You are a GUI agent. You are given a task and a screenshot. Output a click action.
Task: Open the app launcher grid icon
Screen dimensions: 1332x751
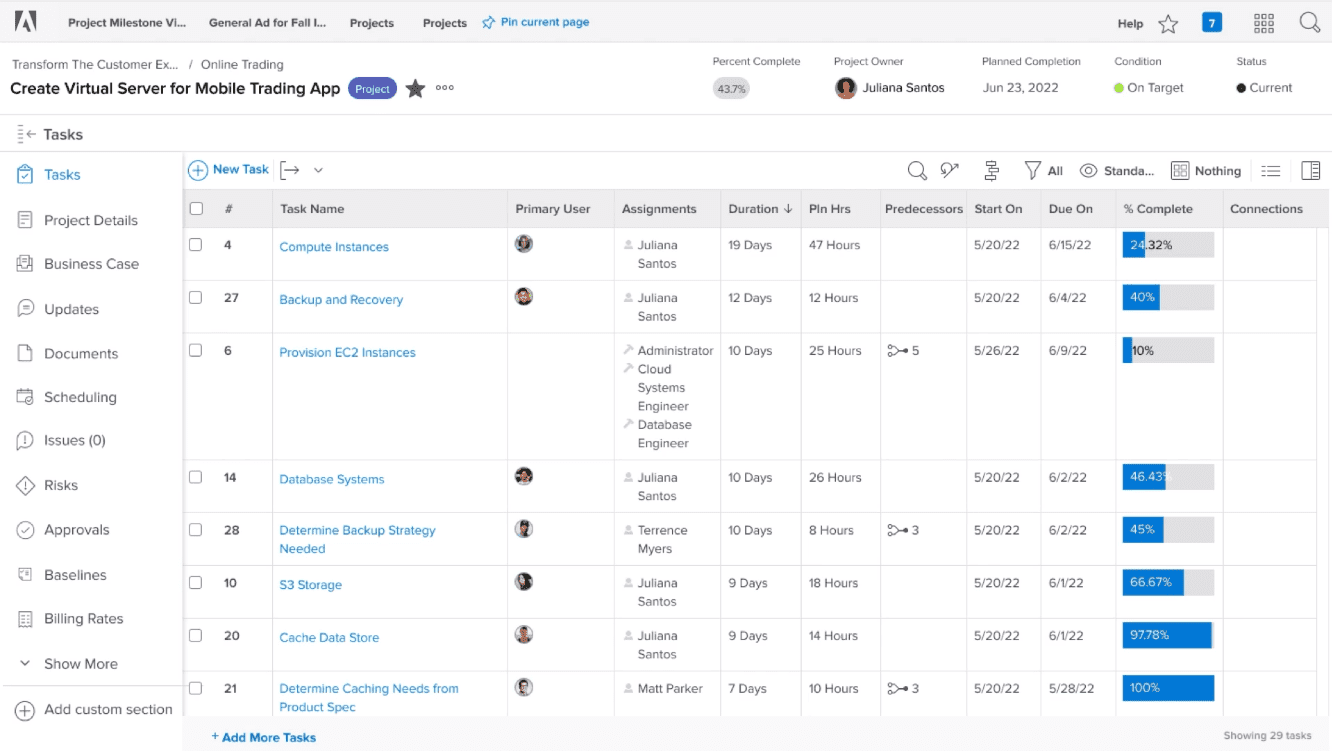[x=1264, y=21]
